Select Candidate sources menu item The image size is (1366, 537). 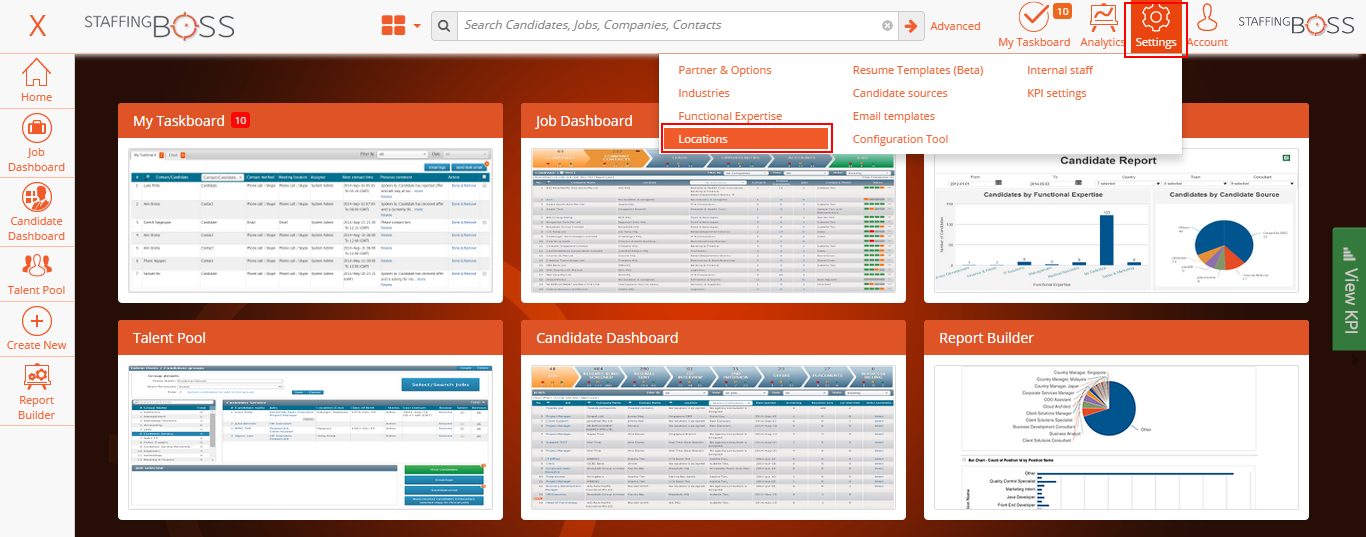click(900, 93)
